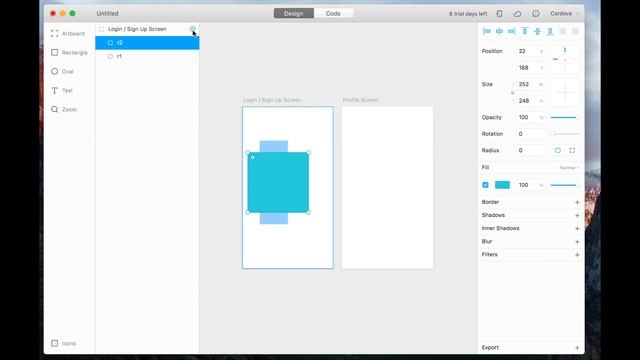Select the Artboard tool
Image resolution: width=640 pixels, height=360 pixels.
coord(68,33)
